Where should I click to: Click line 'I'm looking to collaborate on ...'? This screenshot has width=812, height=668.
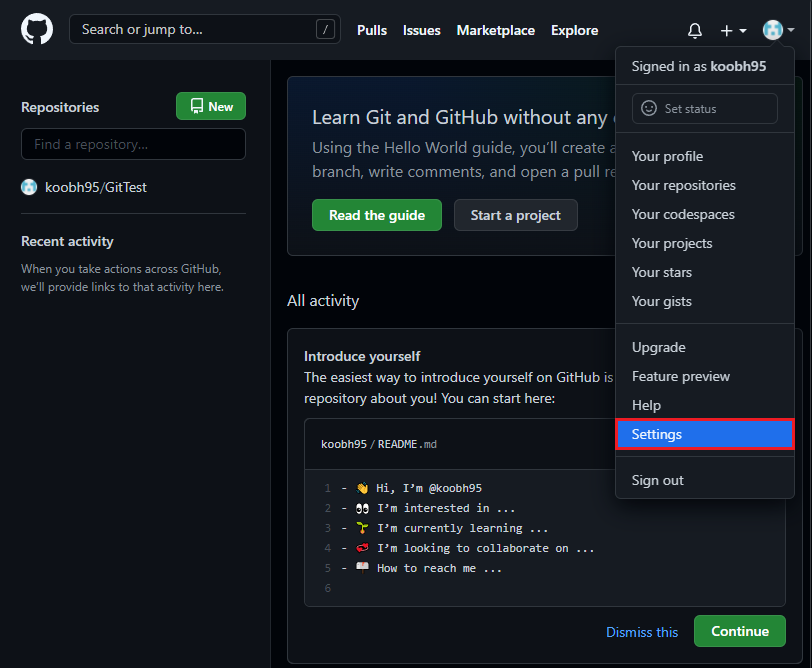pos(485,548)
